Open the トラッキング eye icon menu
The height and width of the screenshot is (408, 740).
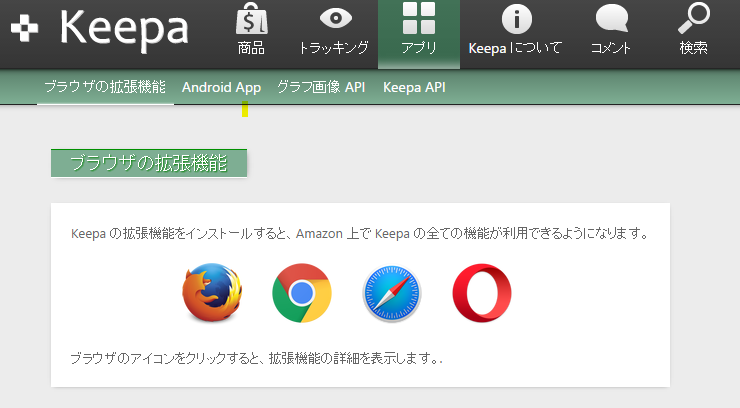pos(335,31)
